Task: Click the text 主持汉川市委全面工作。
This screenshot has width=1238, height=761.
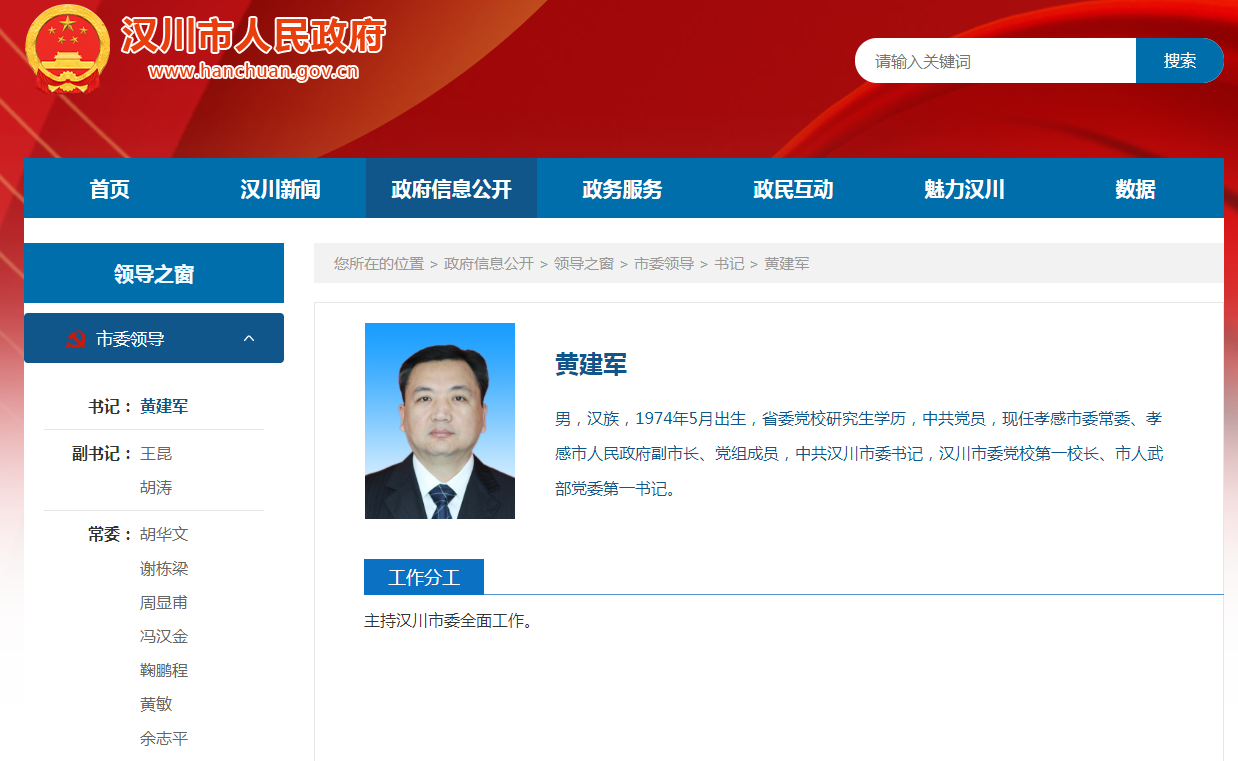Action: [x=449, y=621]
